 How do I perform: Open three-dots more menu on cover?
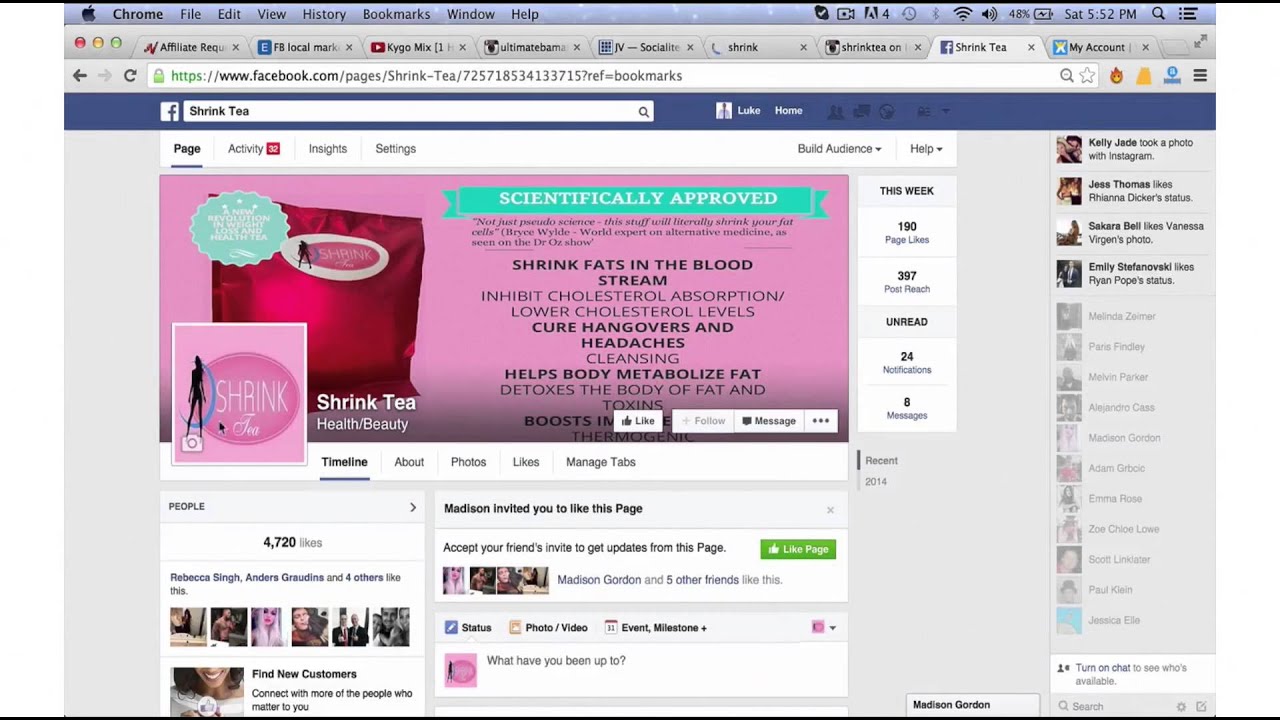[821, 421]
